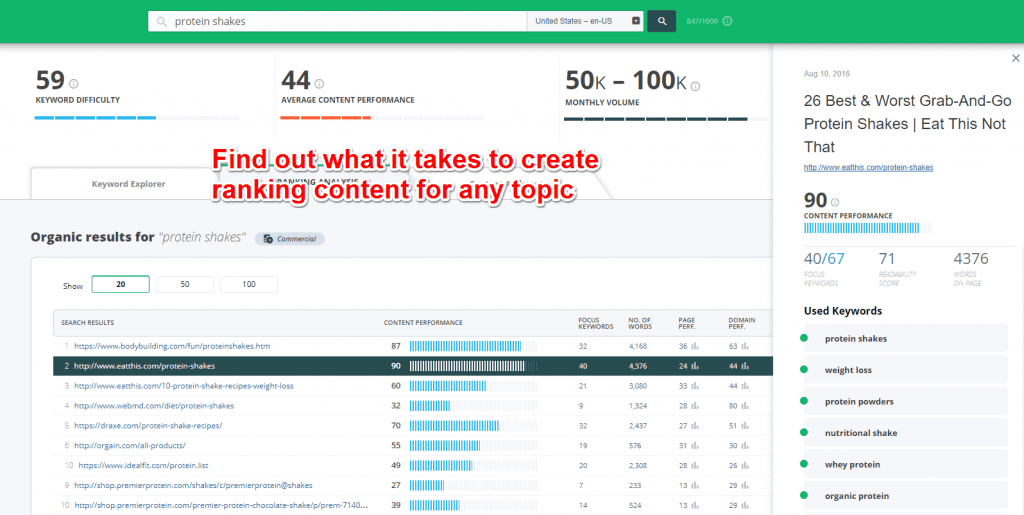Viewport: 1024px width, 515px height.
Task: Click the Commercial intent tag
Action: point(289,239)
